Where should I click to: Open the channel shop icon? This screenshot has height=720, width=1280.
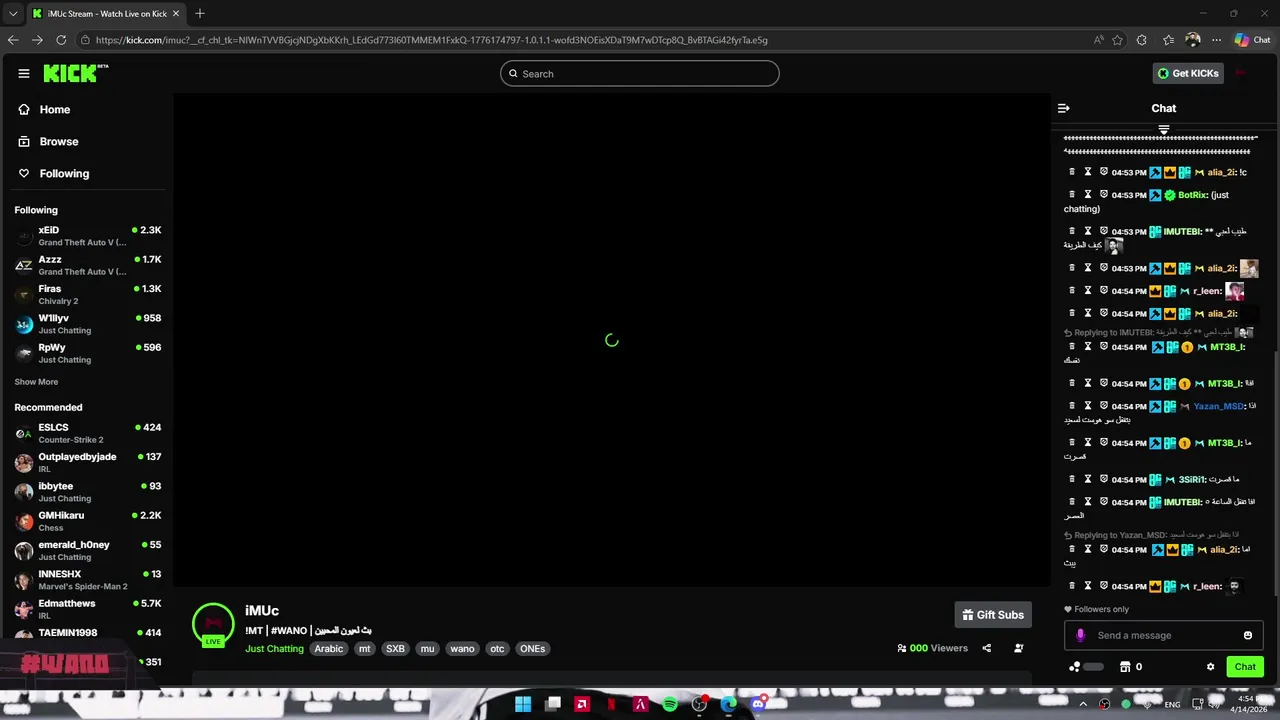coord(1125,667)
